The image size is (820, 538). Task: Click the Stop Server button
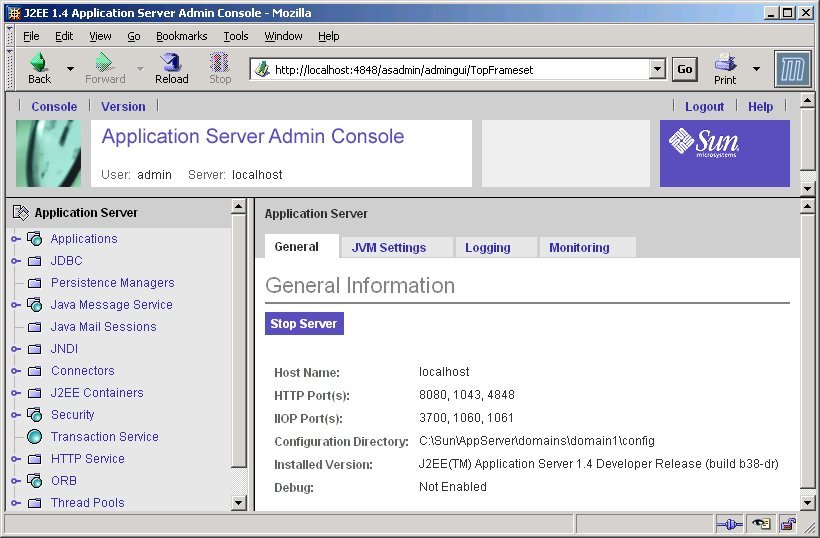[x=304, y=324]
